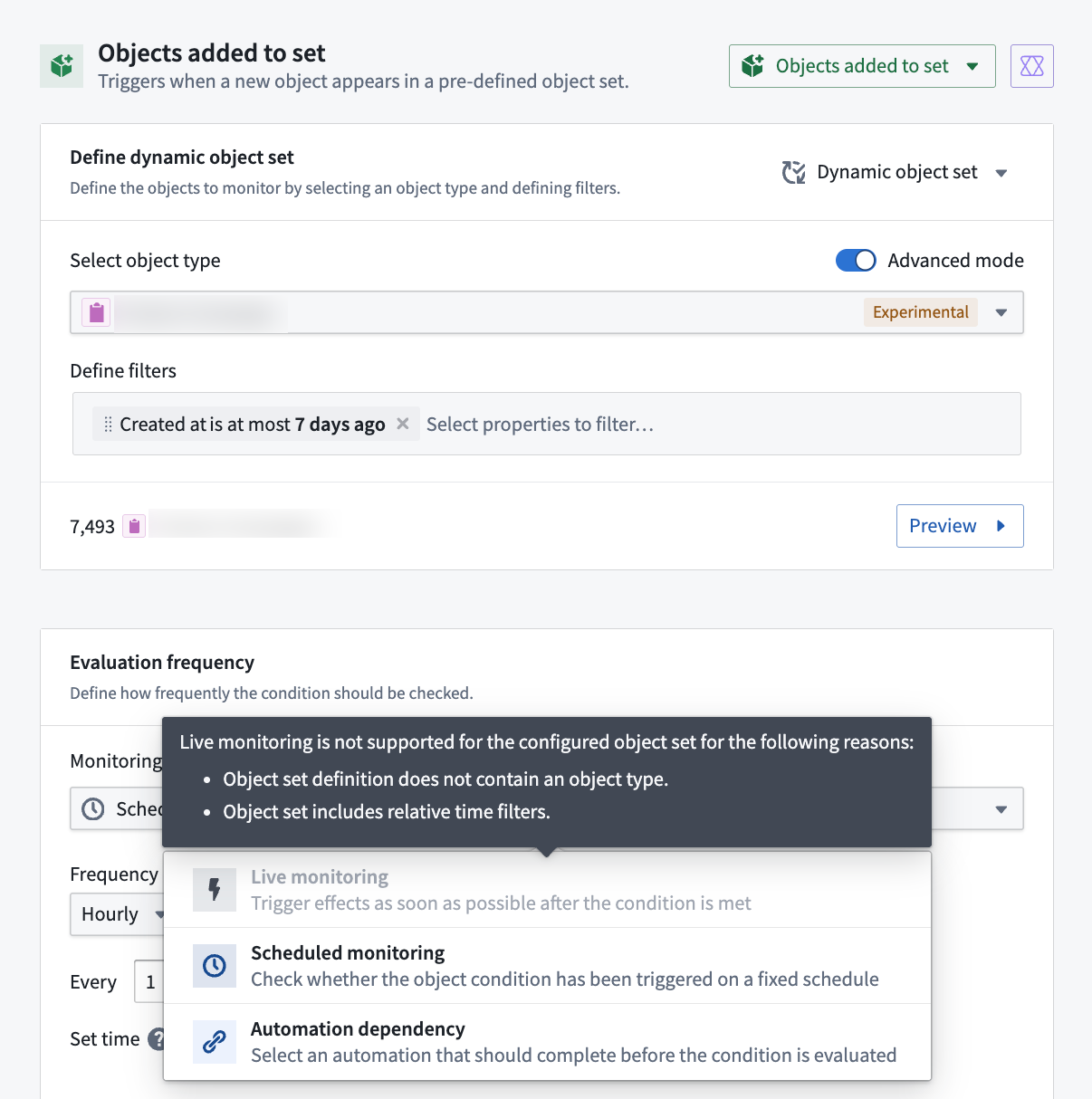Click the Every interval number field
The height and width of the screenshot is (1099, 1092).
[149, 981]
